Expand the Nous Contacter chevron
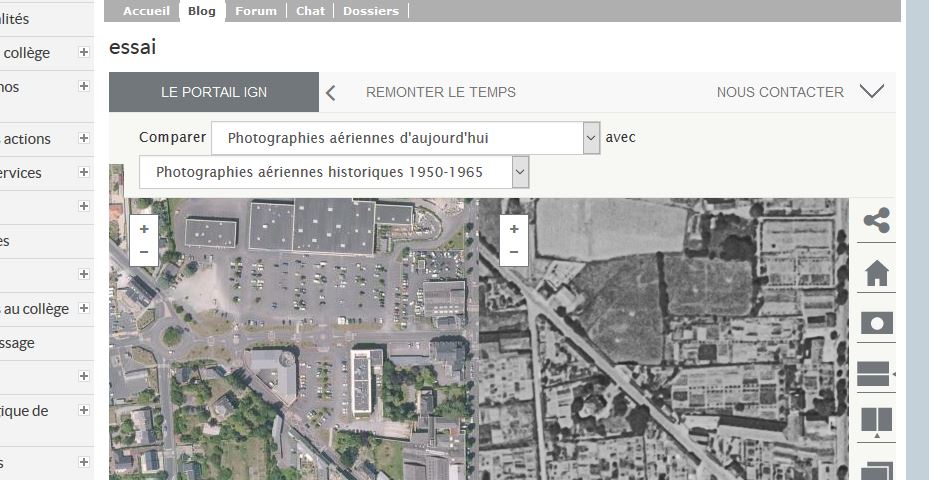Viewport: 929px width, 480px height. [x=872, y=92]
